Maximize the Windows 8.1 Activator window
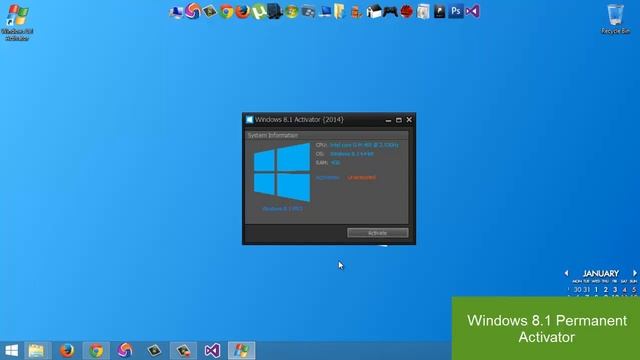The height and width of the screenshot is (360, 640). (x=399, y=120)
